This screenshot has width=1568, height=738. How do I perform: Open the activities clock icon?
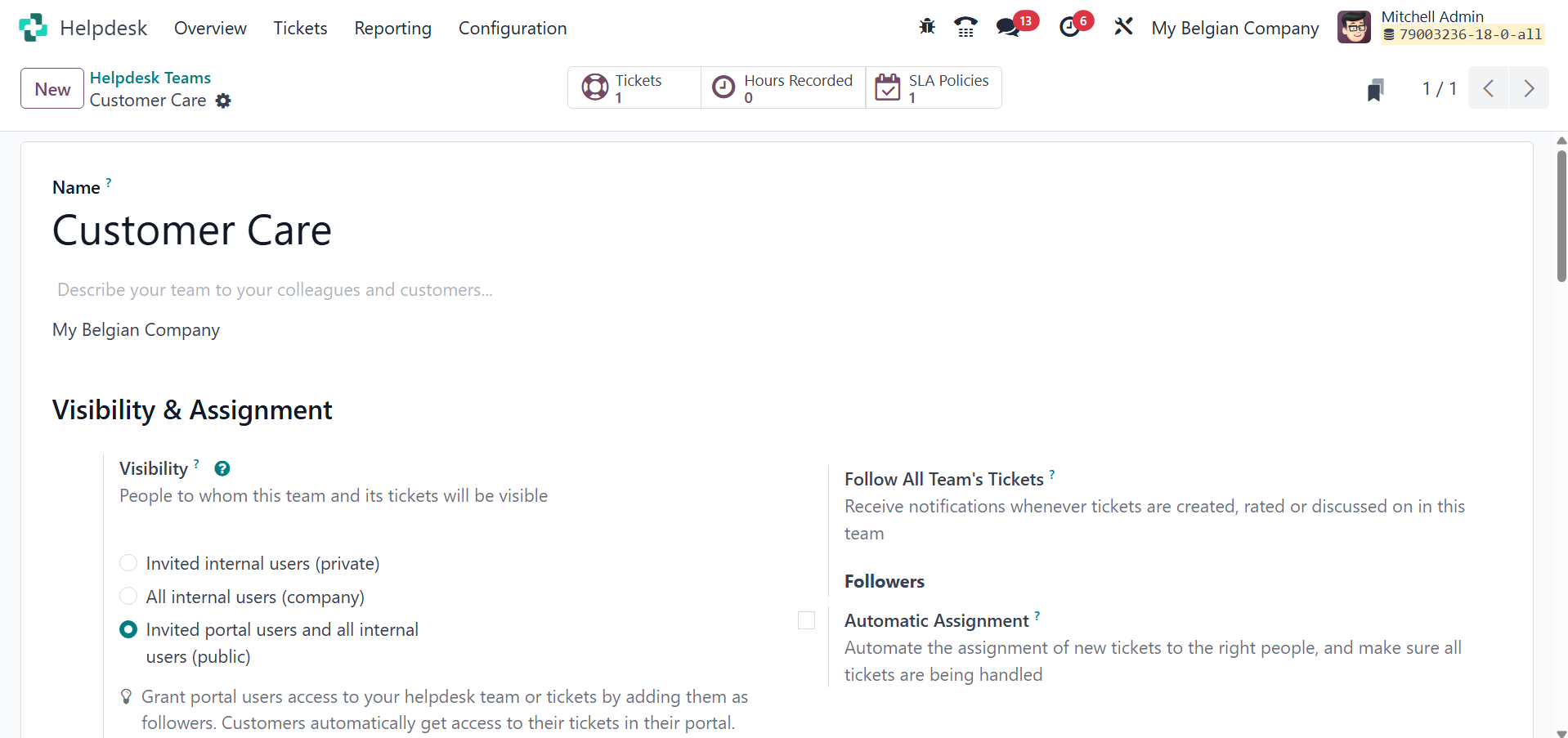(x=1069, y=27)
